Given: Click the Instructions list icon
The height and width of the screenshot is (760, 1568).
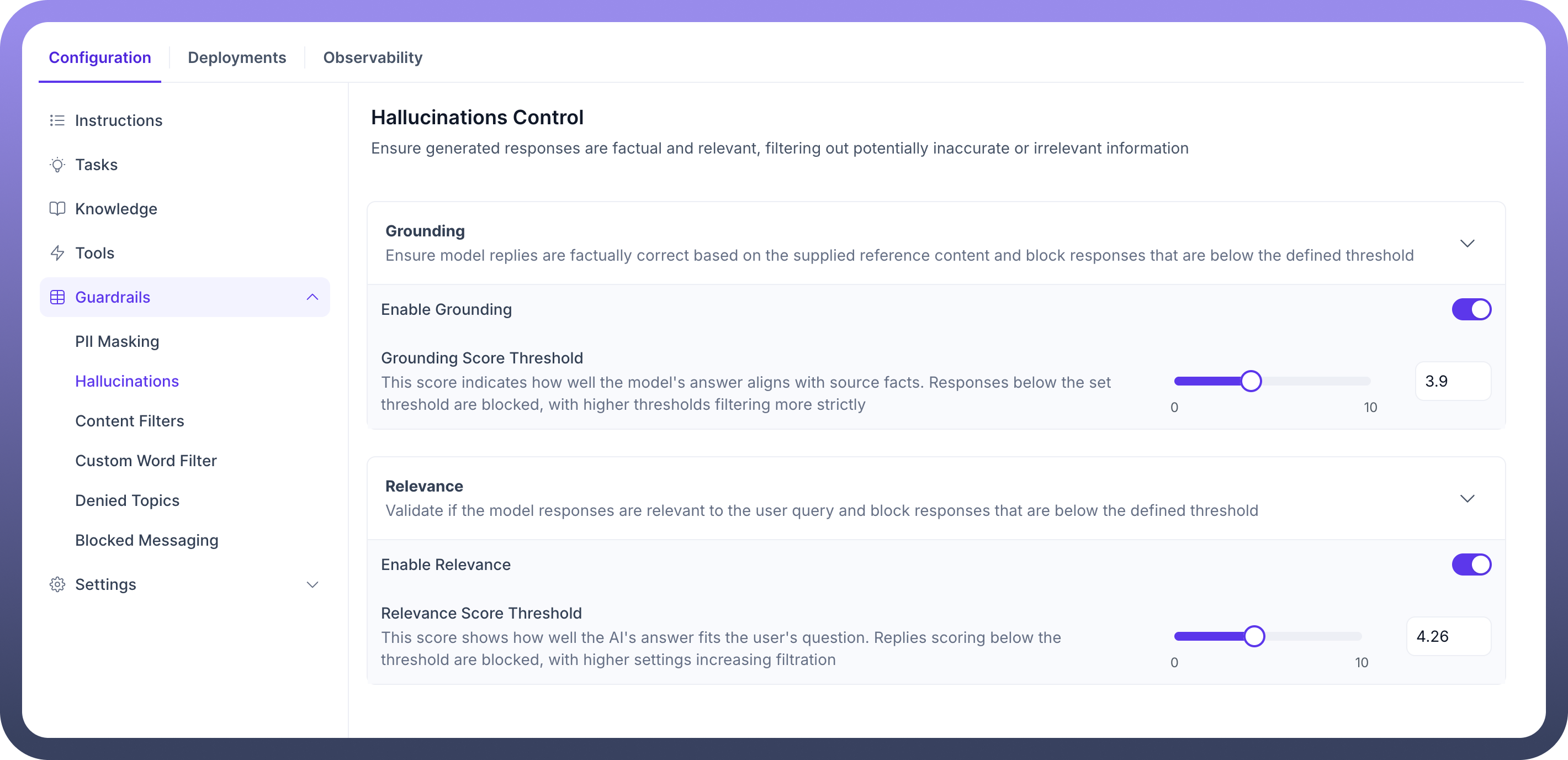Looking at the screenshot, I should pos(57,120).
